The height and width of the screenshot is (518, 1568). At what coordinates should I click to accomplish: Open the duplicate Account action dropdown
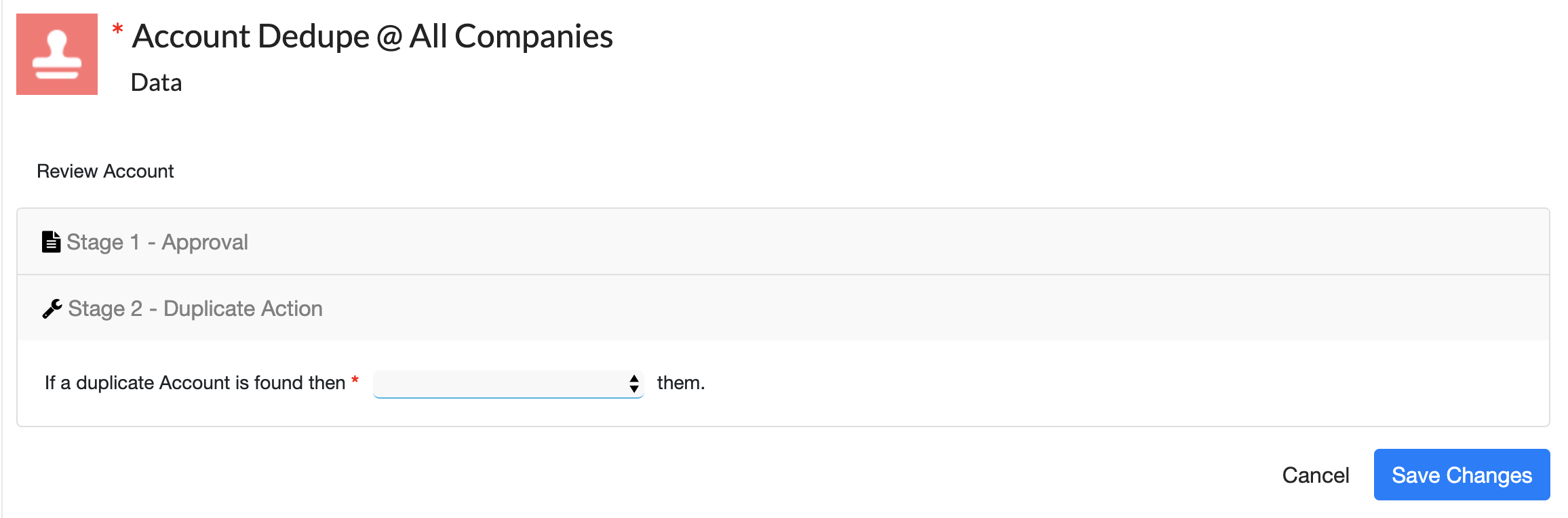click(508, 384)
